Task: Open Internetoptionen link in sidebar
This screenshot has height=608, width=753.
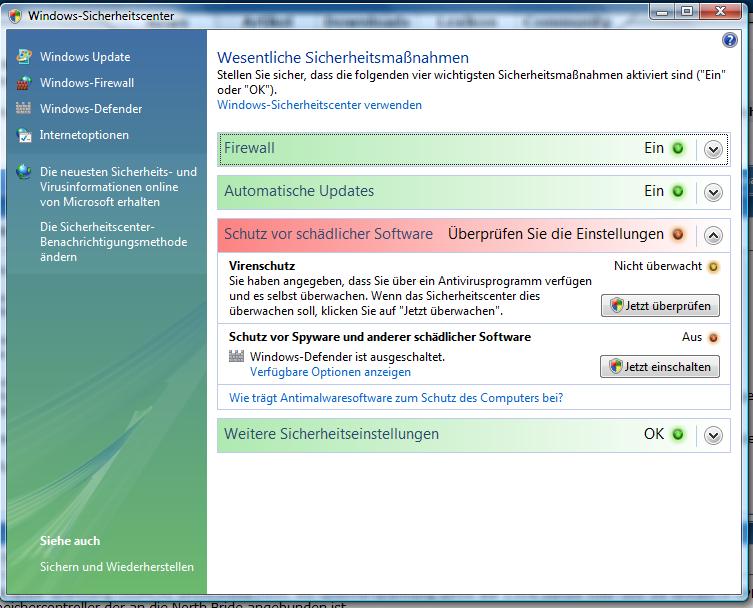Action: pos(84,135)
